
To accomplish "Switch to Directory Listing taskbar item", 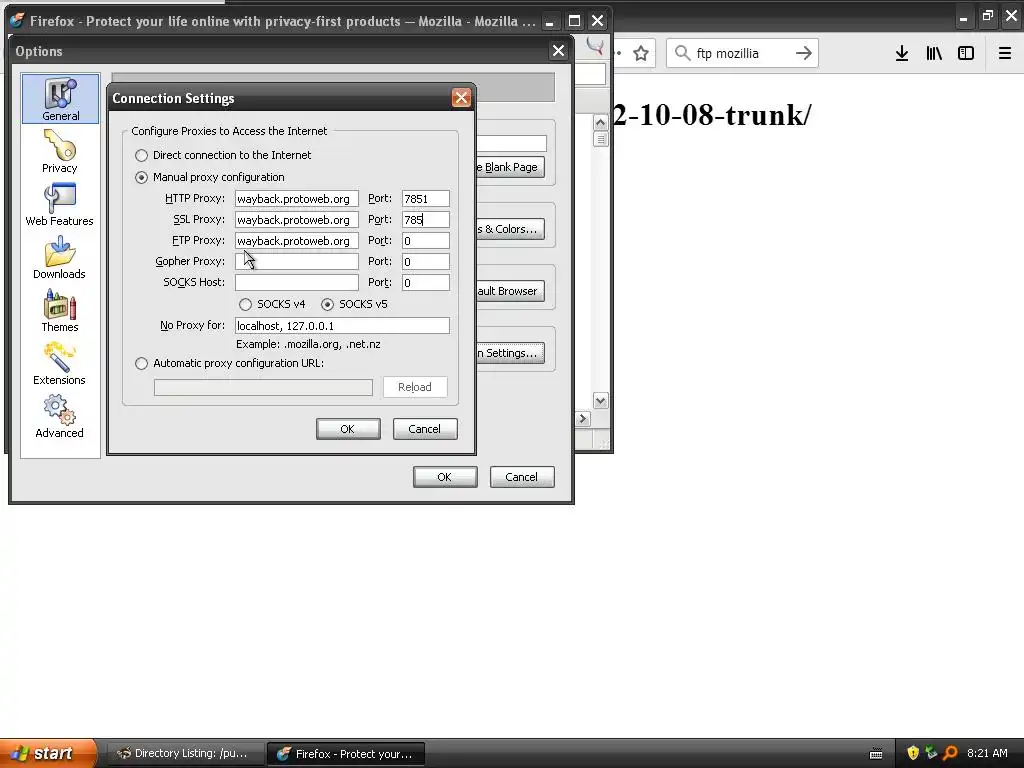I will point(185,754).
